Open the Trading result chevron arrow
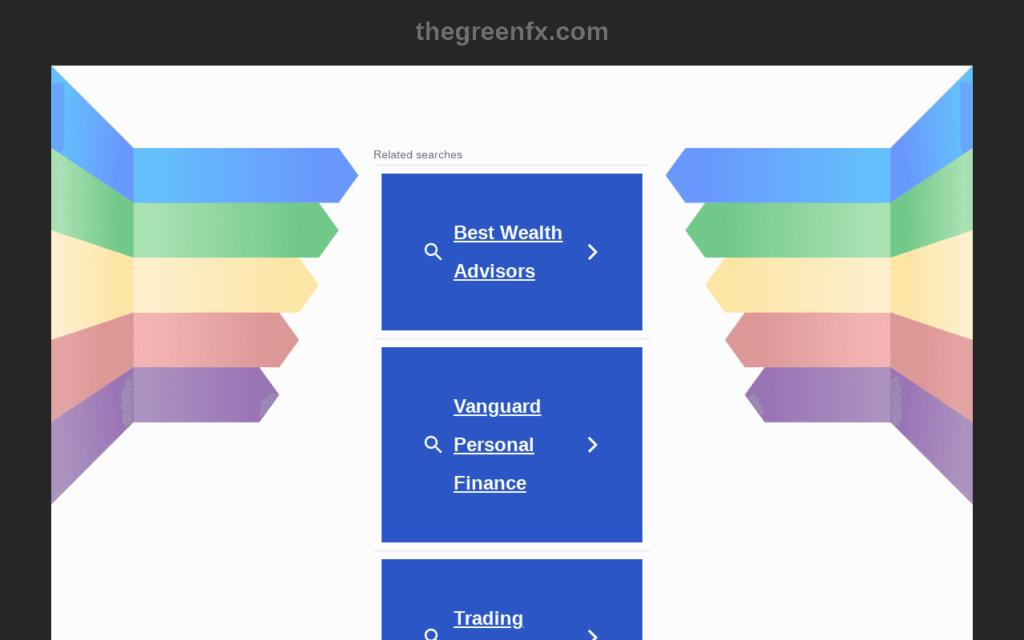Viewport: 1024px width, 640px height. click(592, 635)
